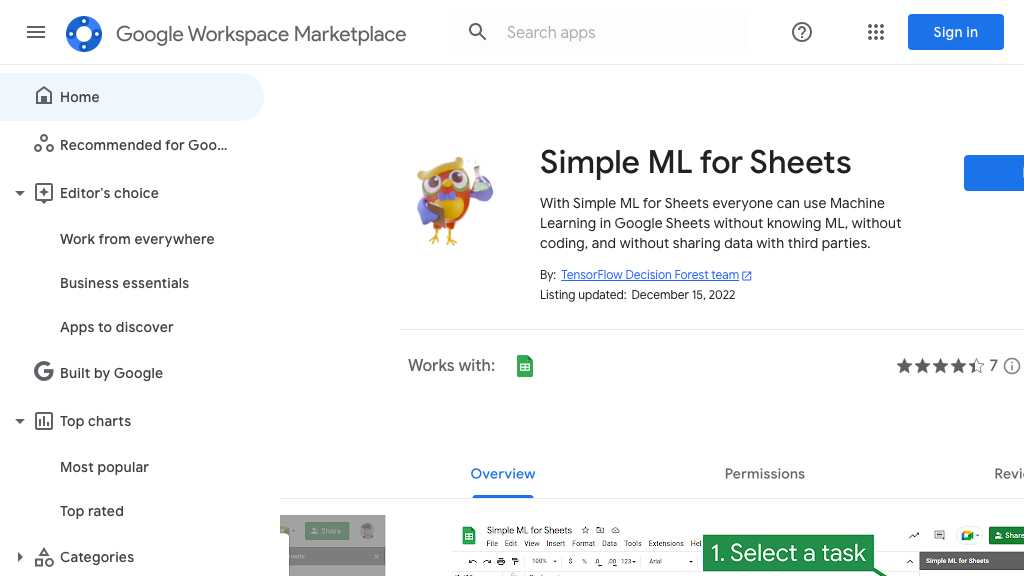1024x576 pixels.
Task: Click the Simple ML owl app logo
Action: click(x=453, y=197)
